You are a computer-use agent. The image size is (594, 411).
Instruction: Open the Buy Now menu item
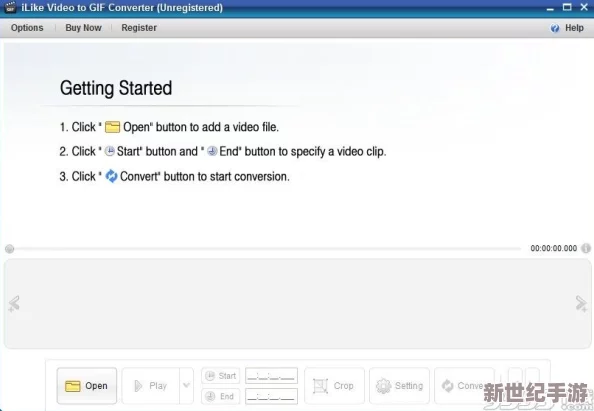(x=83, y=28)
